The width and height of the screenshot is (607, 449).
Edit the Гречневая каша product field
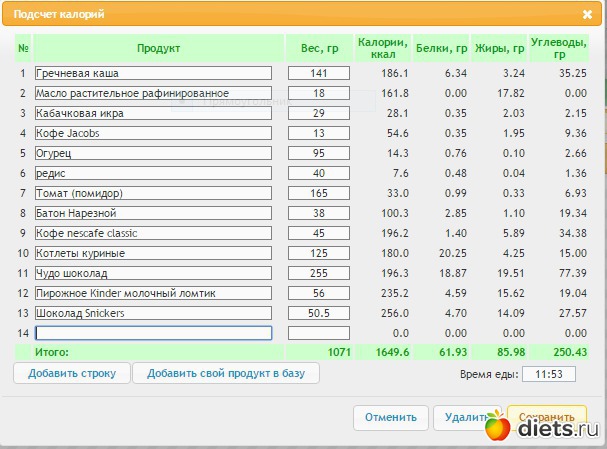point(154,73)
